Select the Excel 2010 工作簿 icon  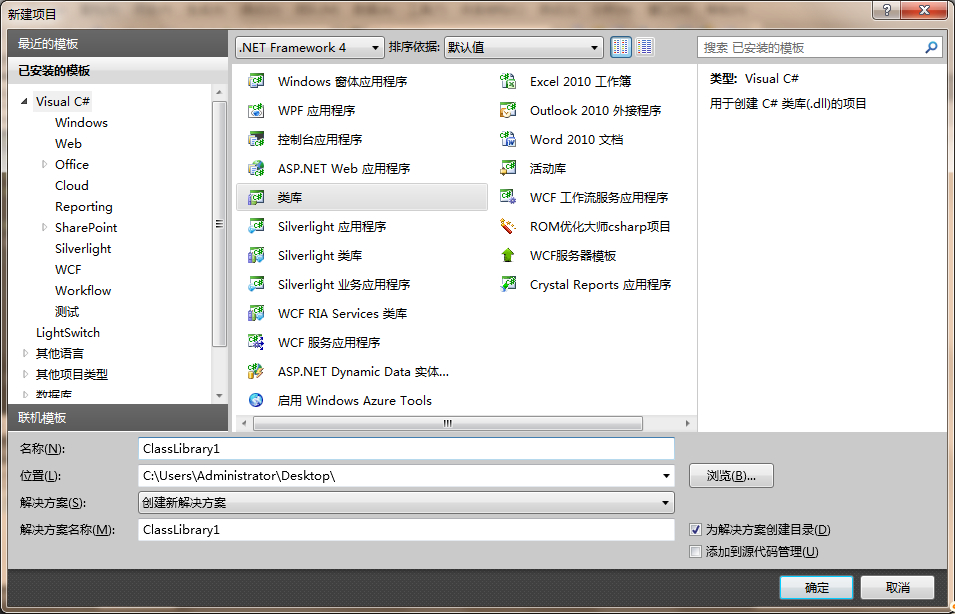pyautogui.click(x=508, y=82)
